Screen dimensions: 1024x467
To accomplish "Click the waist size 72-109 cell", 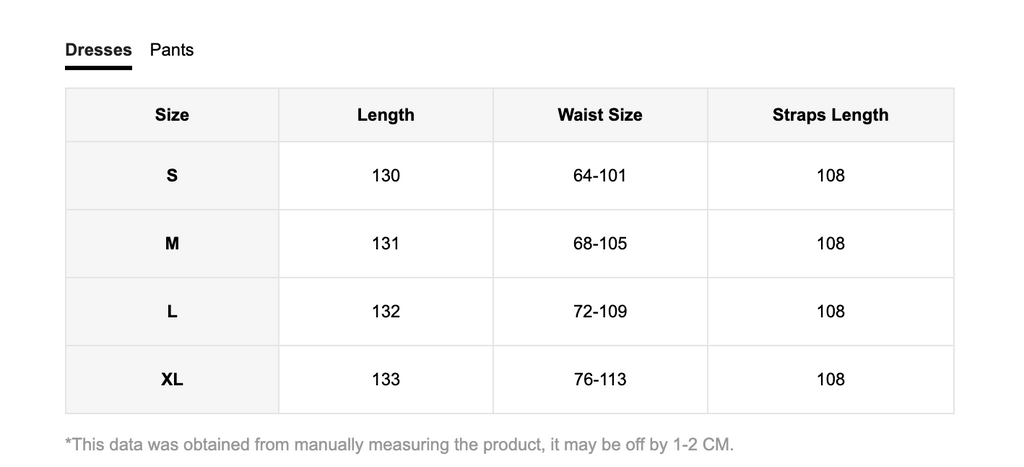I will [x=600, y=312].
